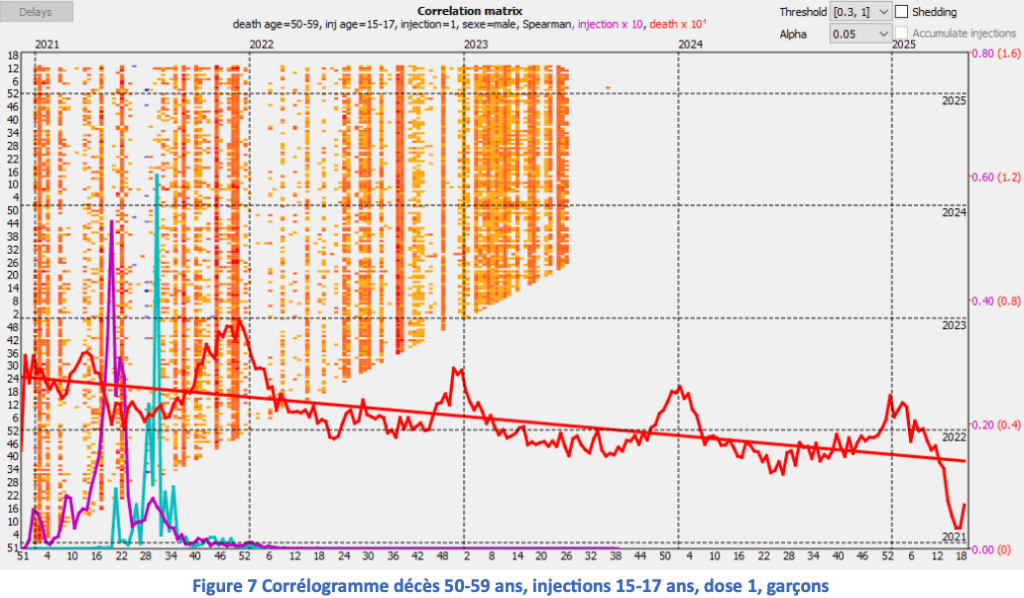Click the tallest teal spike peak

tap(156, 176)
